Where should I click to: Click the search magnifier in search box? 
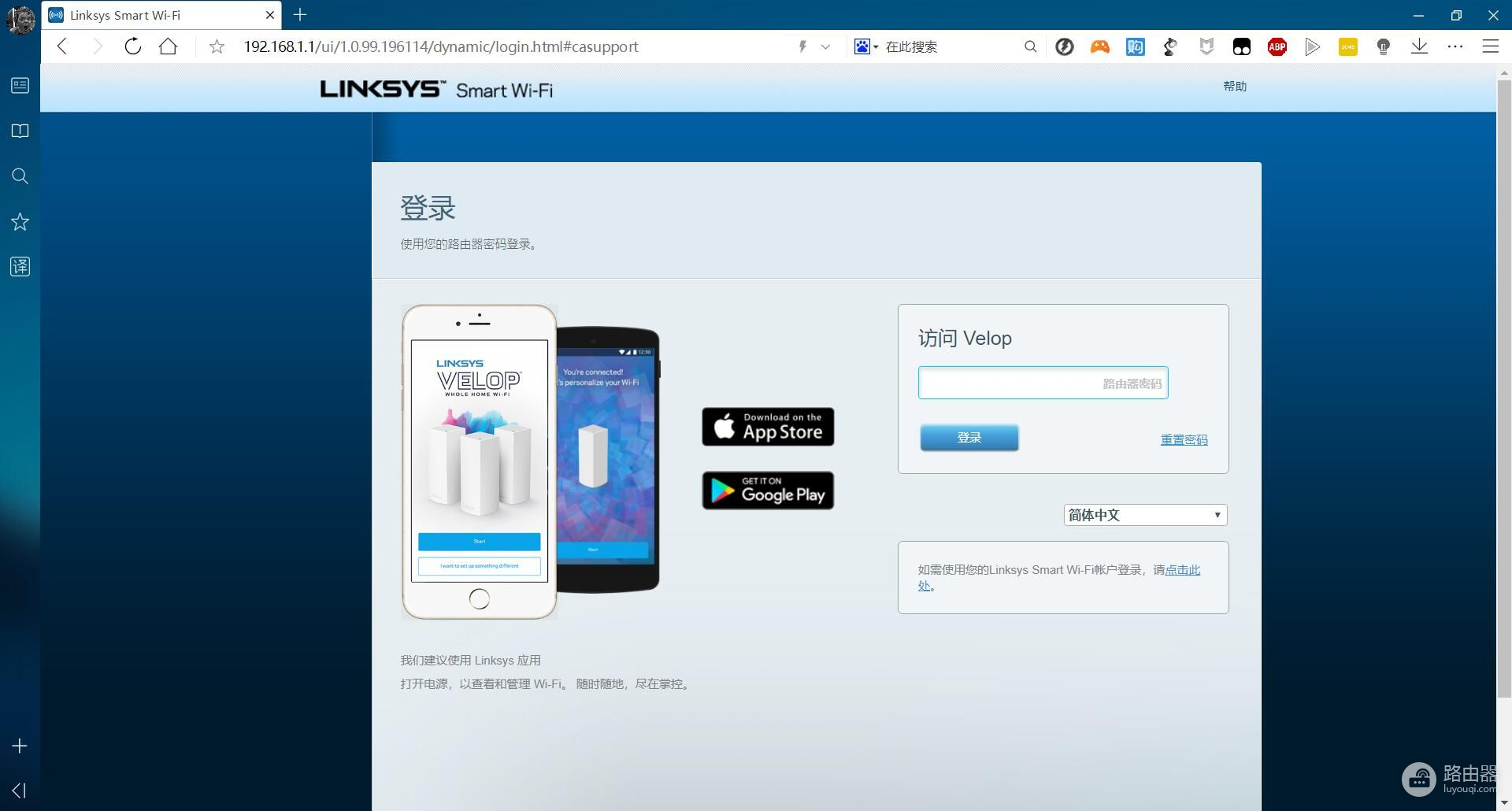(1030, 46)
